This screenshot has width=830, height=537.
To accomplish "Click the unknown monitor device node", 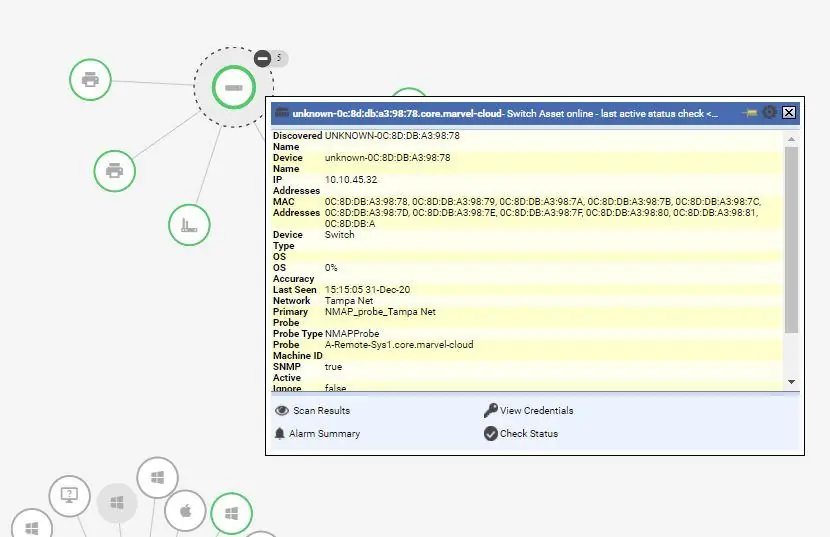I will point(69,496).
